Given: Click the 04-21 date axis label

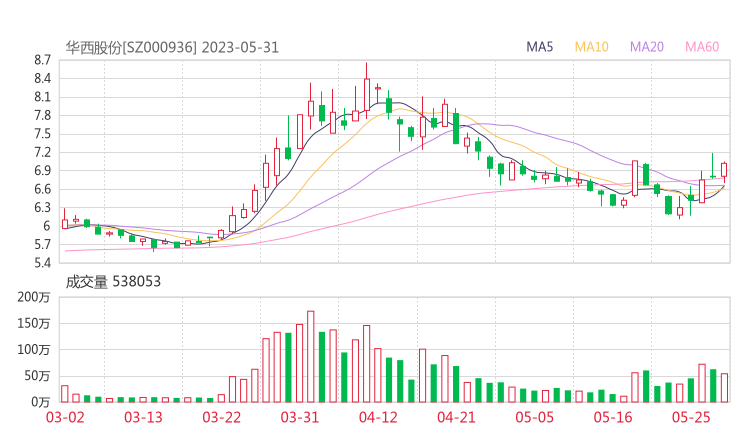Looking at the screenshot, I should 456,417.
